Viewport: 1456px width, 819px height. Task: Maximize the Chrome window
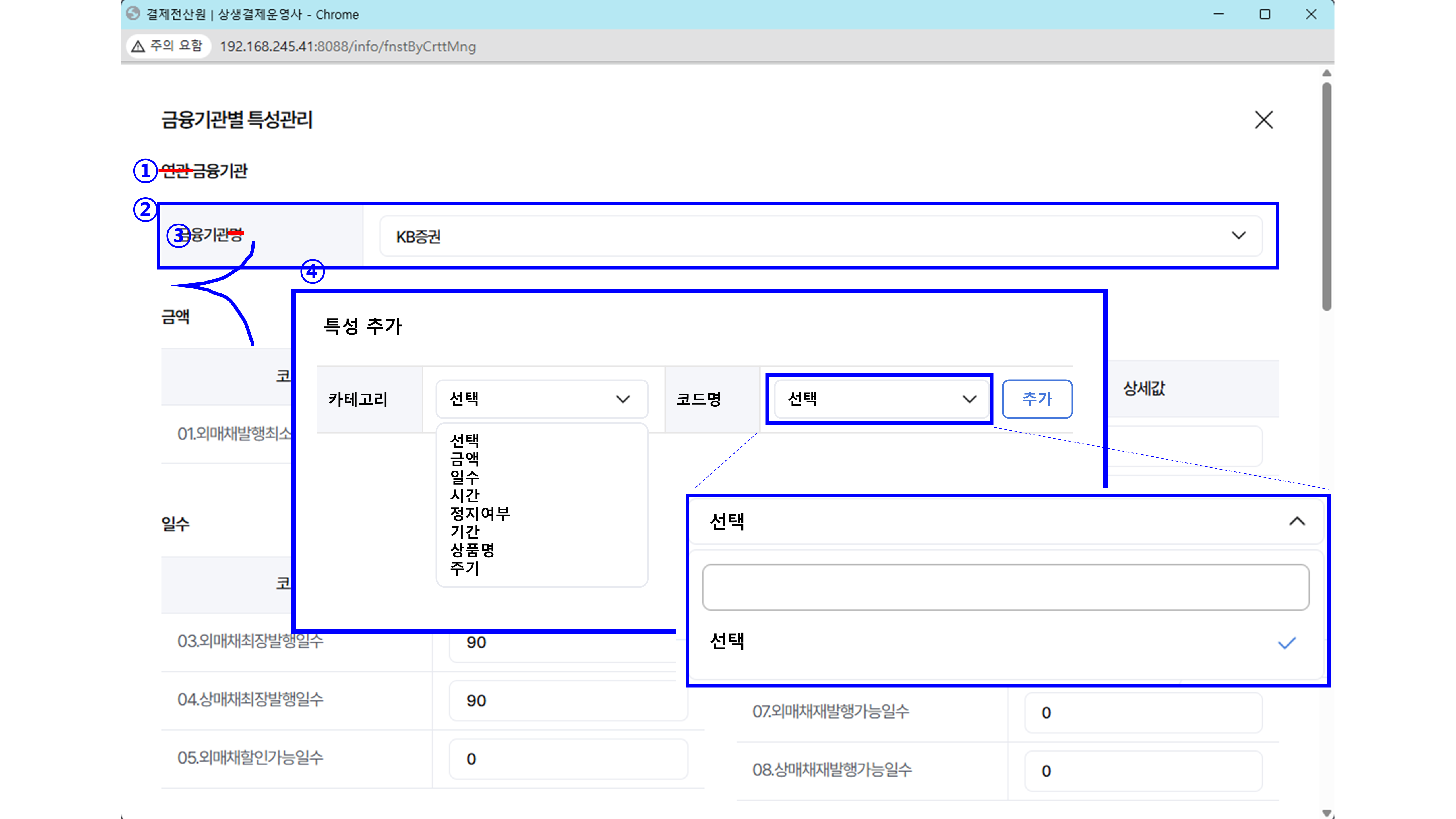[1265, 14]
